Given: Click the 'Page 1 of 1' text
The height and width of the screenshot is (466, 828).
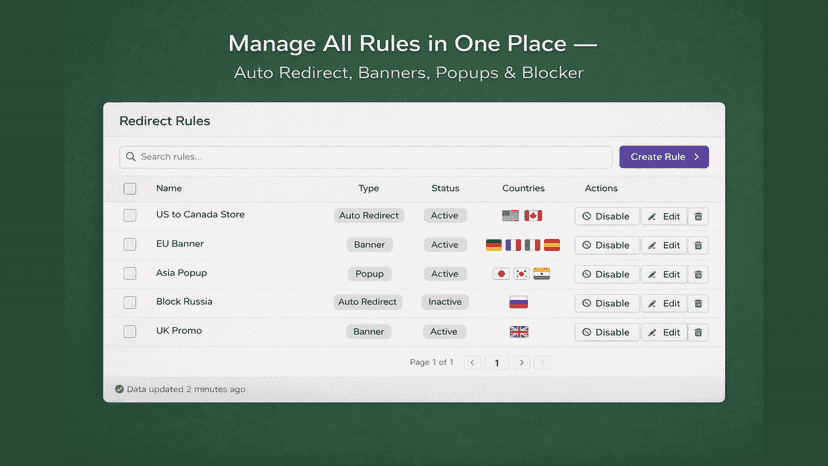Looking at the screenshot, I should click(x=431, y=362).
